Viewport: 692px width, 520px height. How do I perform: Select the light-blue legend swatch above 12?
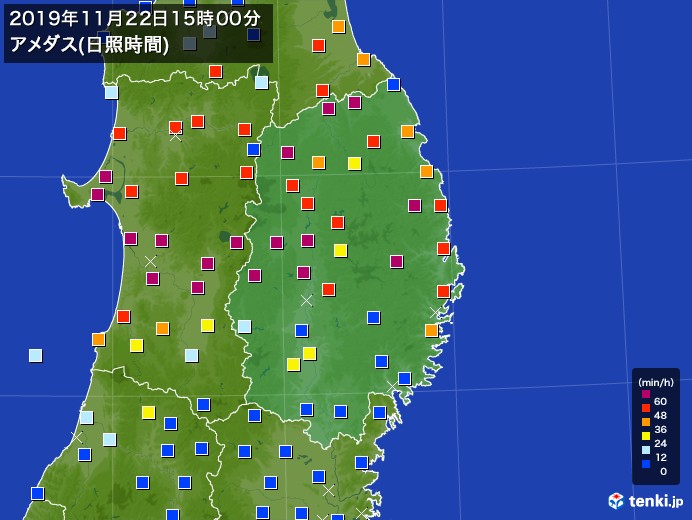pos(646,450)
